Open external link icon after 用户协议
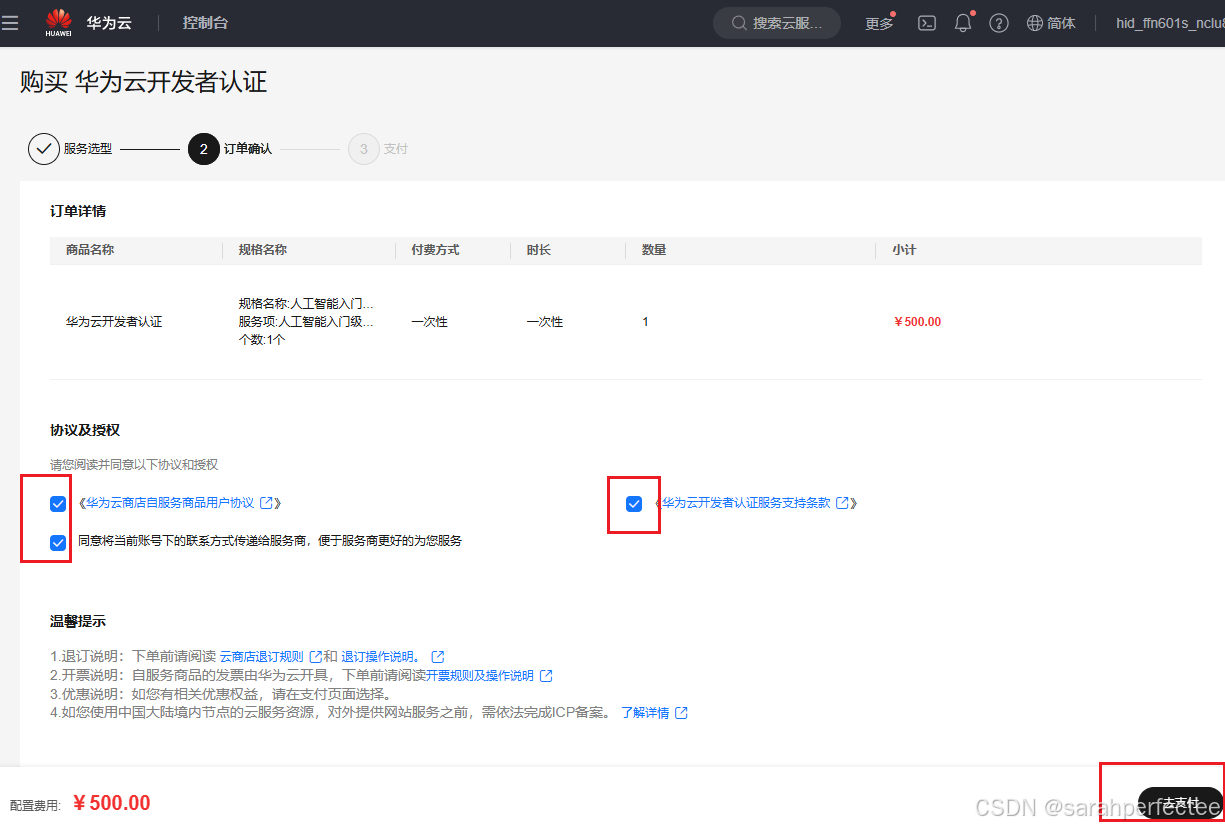This screenshot has height=827, width=1225. (x=267, y=503)
